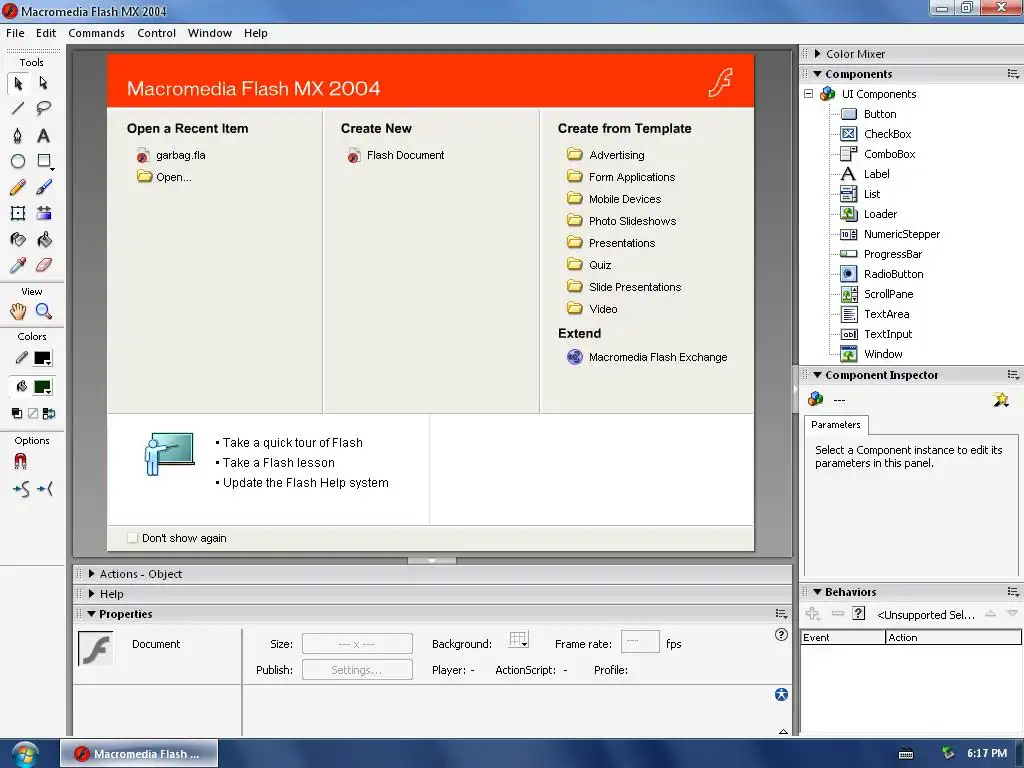Viewport: 1024px width, 768px height.
Task: Open Macromedia Flash Exchange link
Action: (x=647, y=357)
